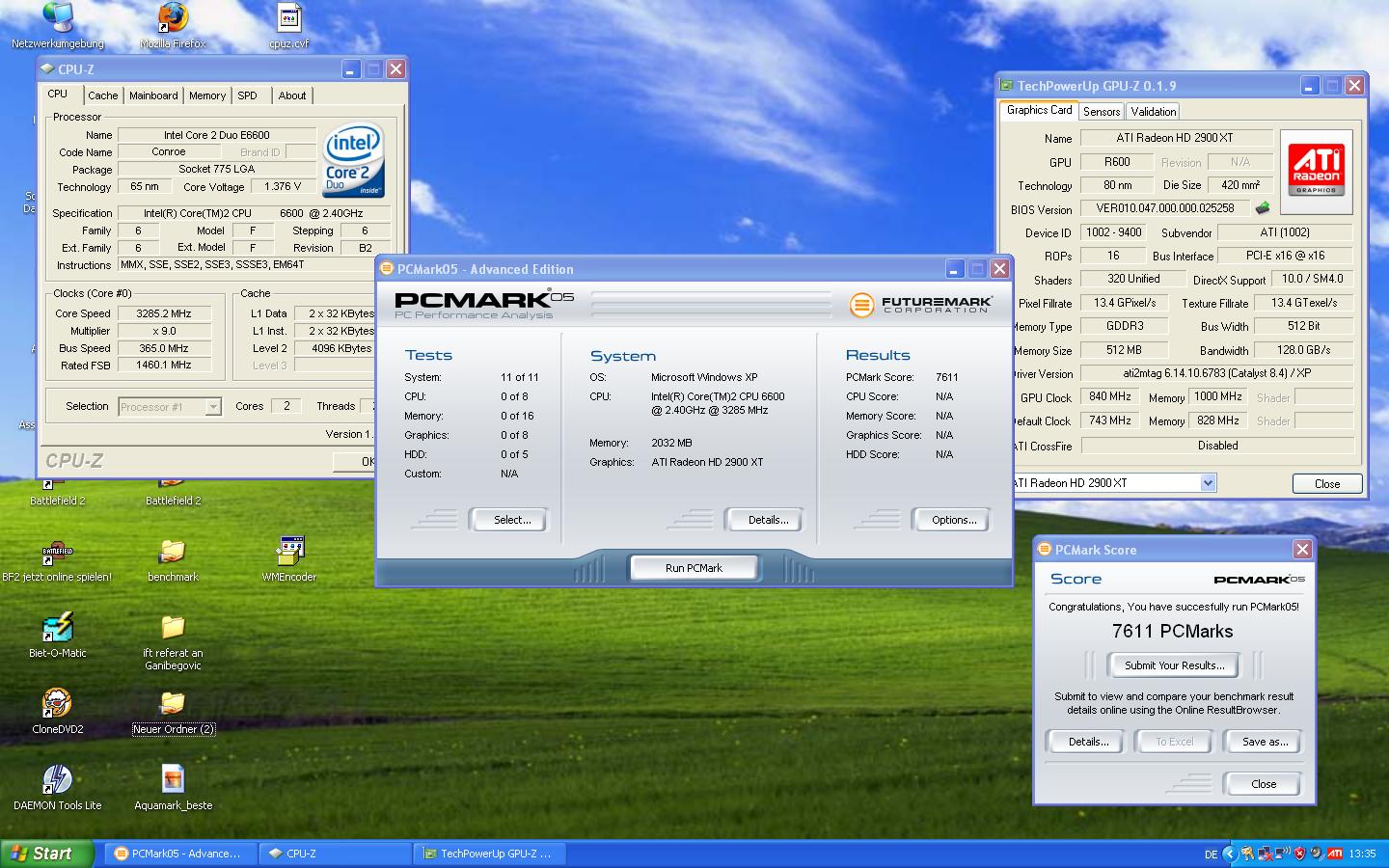Click the Select... button in PCMark05 Tests

click(508, 520)
